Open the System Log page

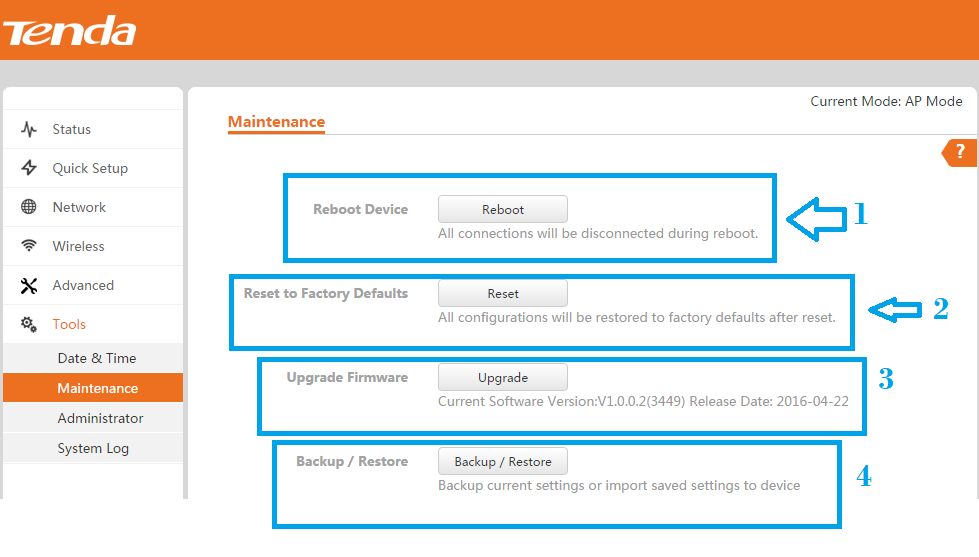click(x=93, y=448)
